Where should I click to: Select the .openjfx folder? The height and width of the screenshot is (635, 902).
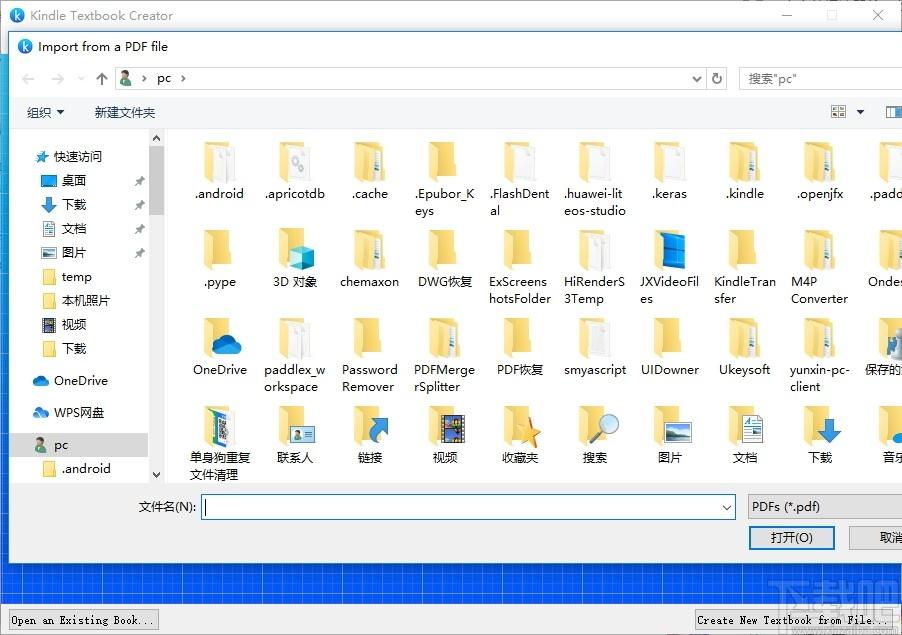click(x=820, y=171)
